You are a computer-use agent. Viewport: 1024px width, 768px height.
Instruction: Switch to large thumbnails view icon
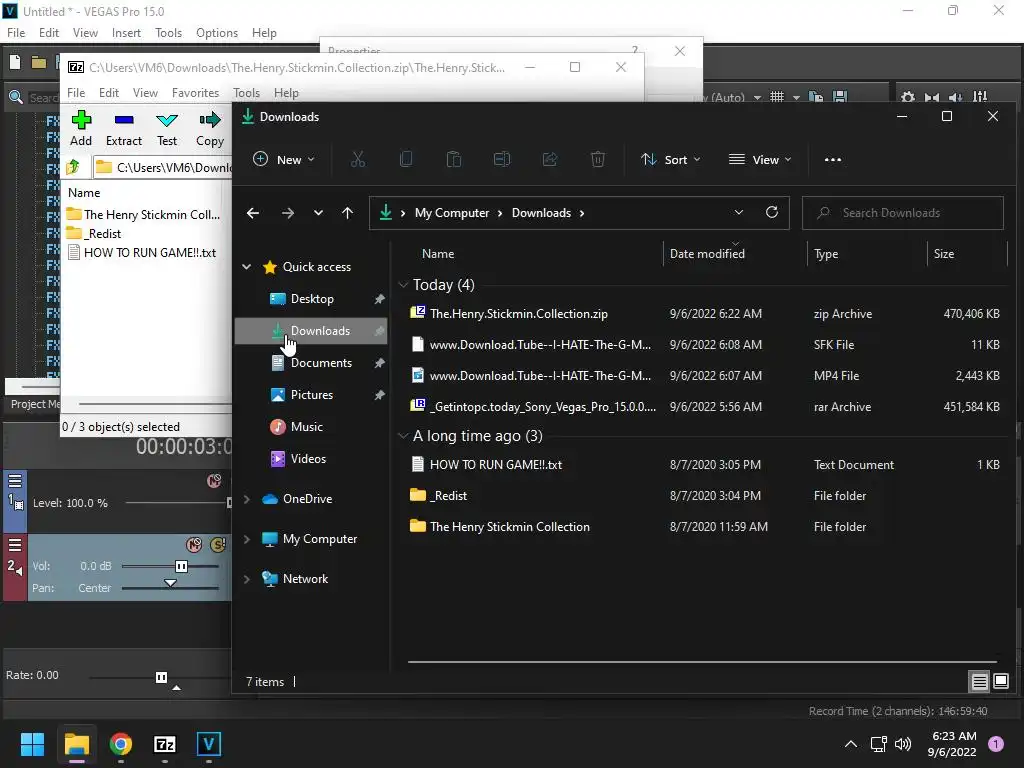click(1000, 682)
